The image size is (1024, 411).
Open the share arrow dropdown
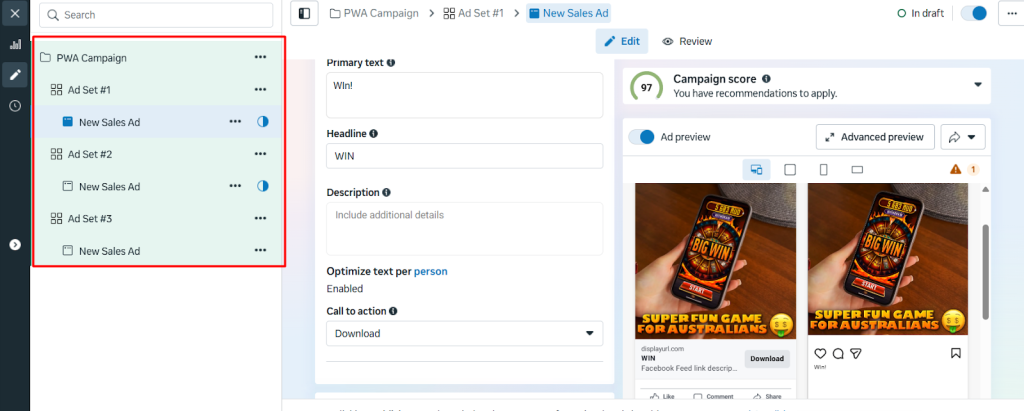tap(964, 136)
